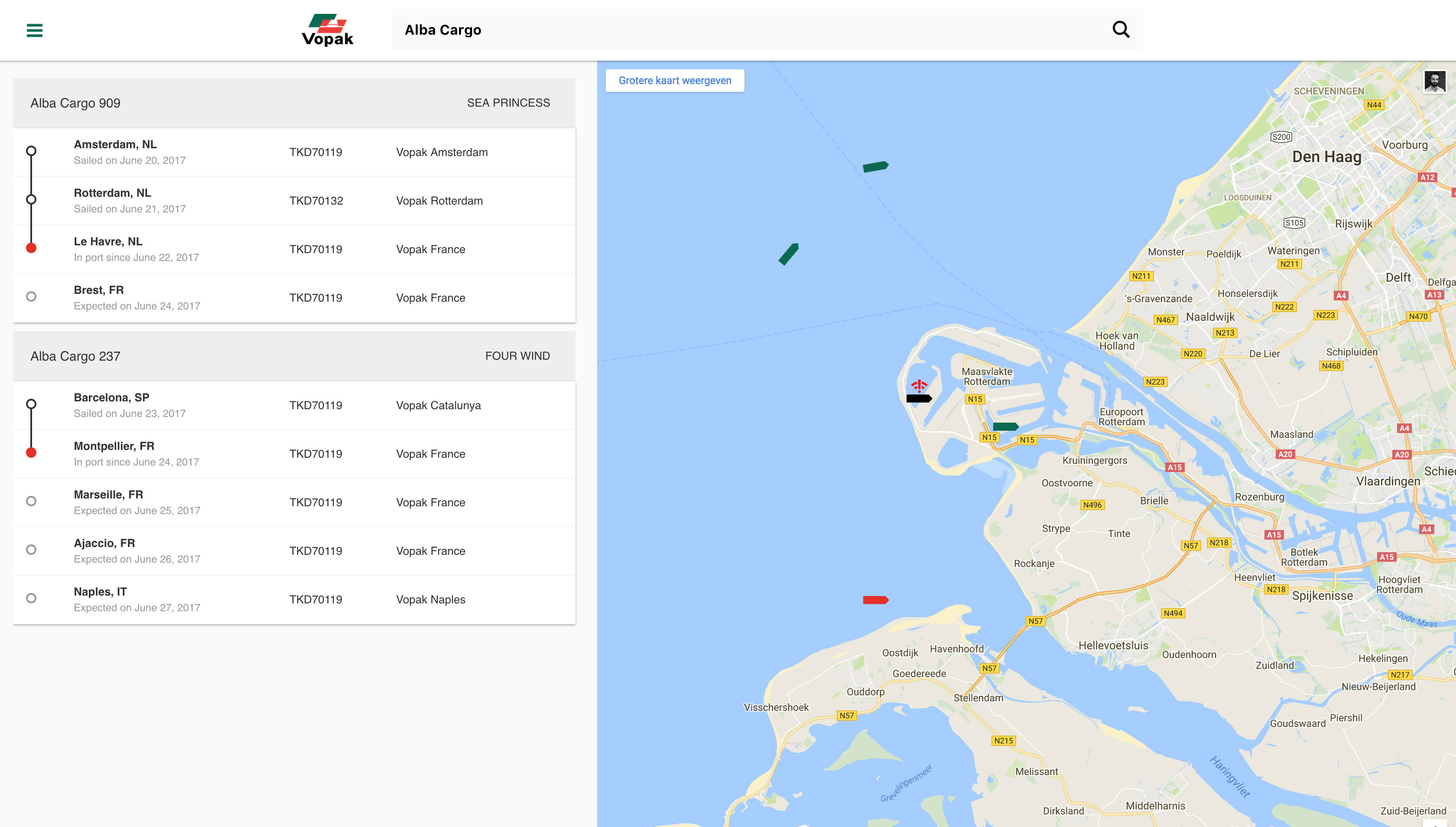Open the Alba Cargo 237 header
1456x827 pixels.
(x=294, y=356)
